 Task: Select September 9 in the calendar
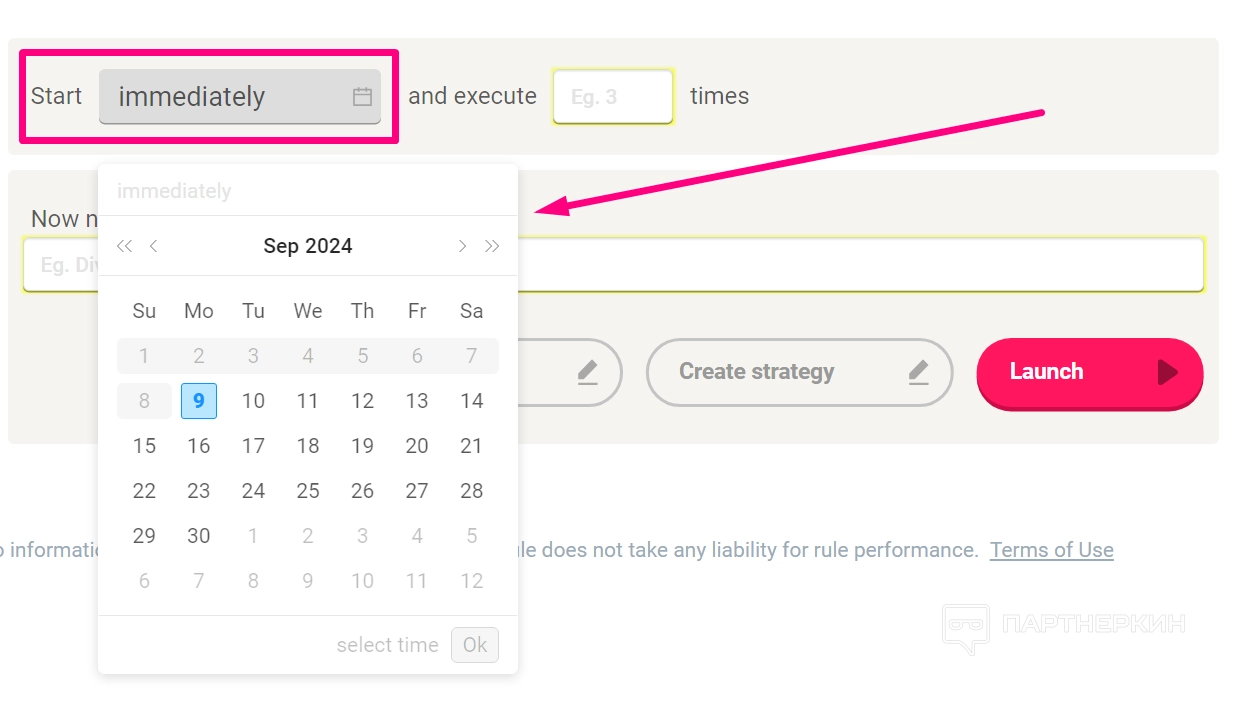click(199, 401)
